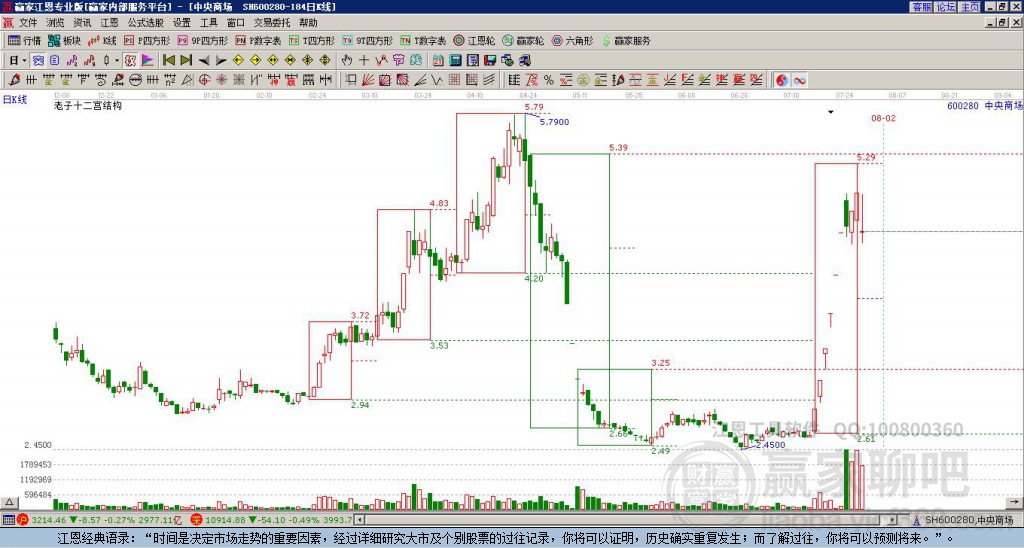The image size is (1024, 548).
Task: Open the T四方形 tool
Action: (x=312, y=40)
